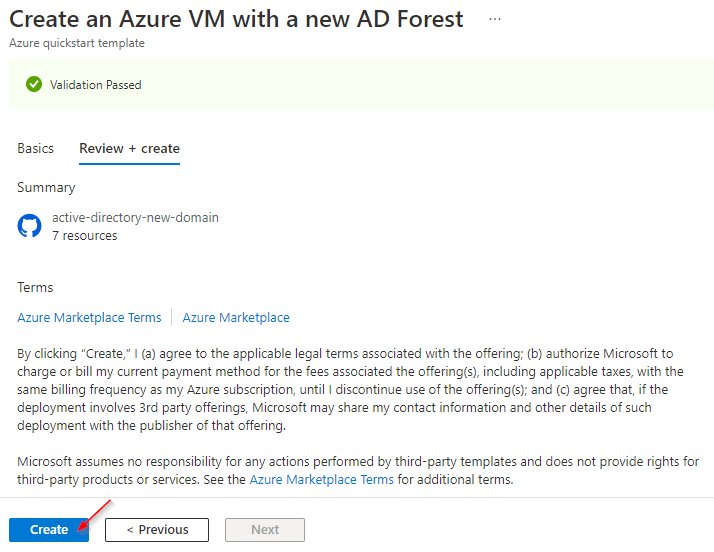The height and width of the screenshot is (552, 714).
Task: Click the Validation Passed message text
Action: [96, 85]
